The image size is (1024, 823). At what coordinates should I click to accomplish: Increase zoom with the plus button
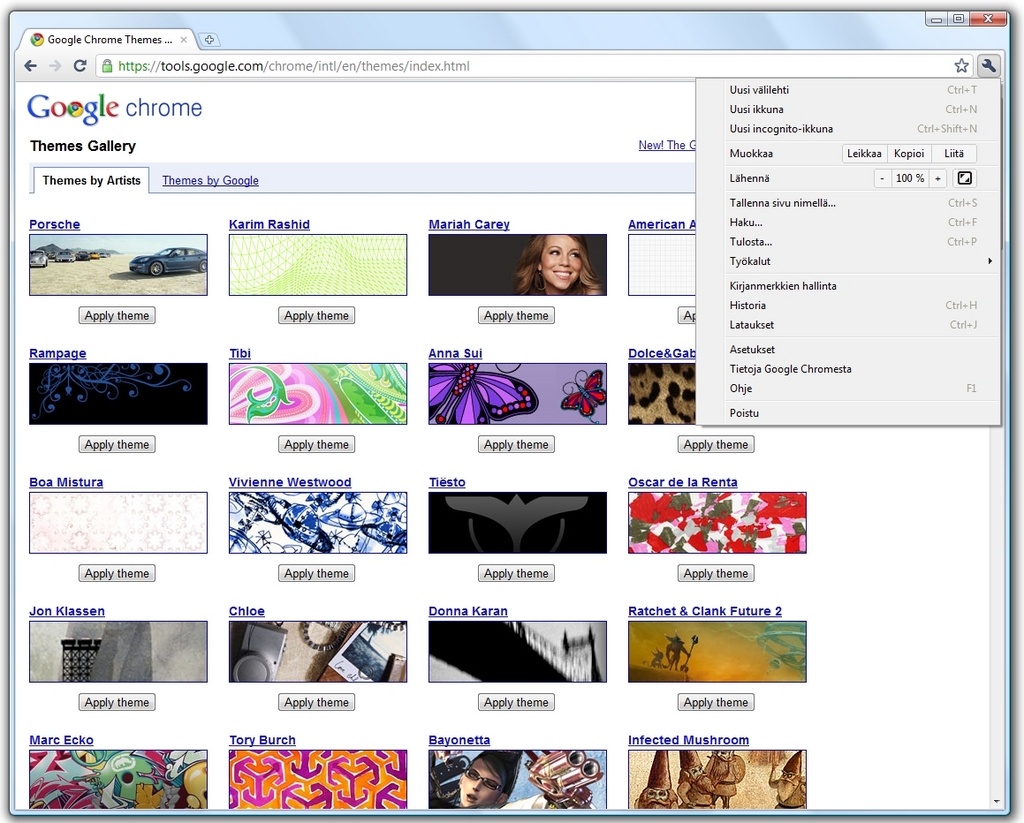(937, 178)
